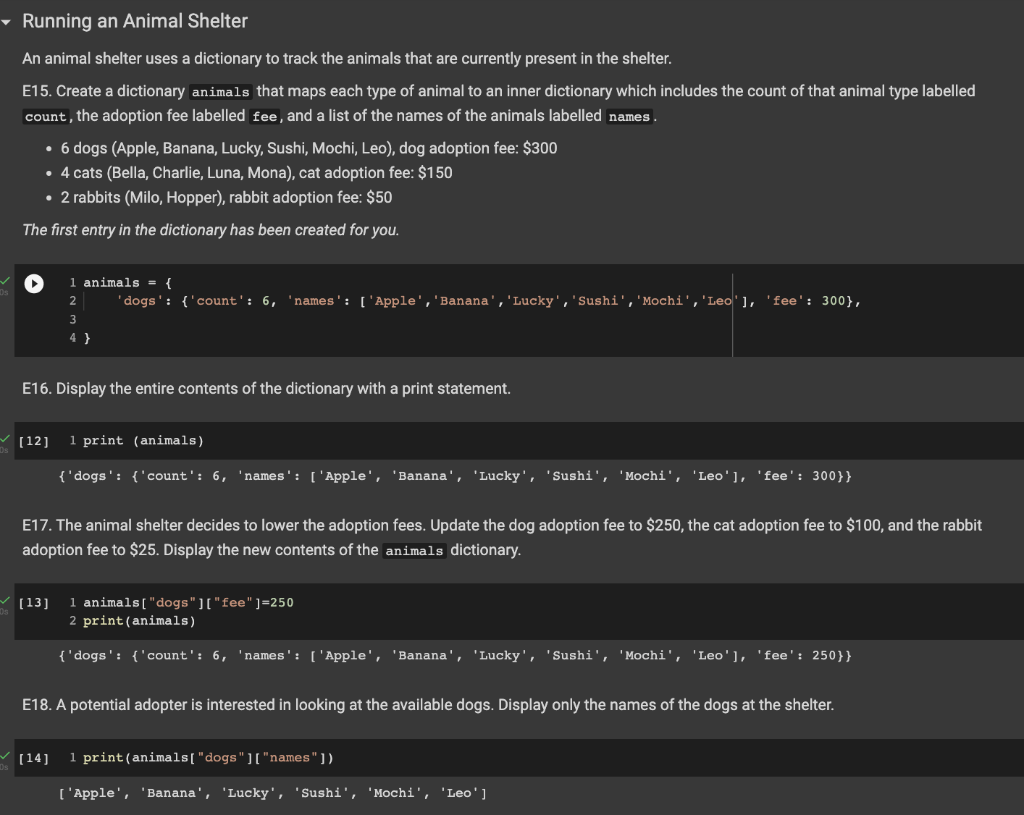Screen dimensions: 1024x815
Task: Click print(animals) on line 2 of cell 13
Action: [139, 621]
